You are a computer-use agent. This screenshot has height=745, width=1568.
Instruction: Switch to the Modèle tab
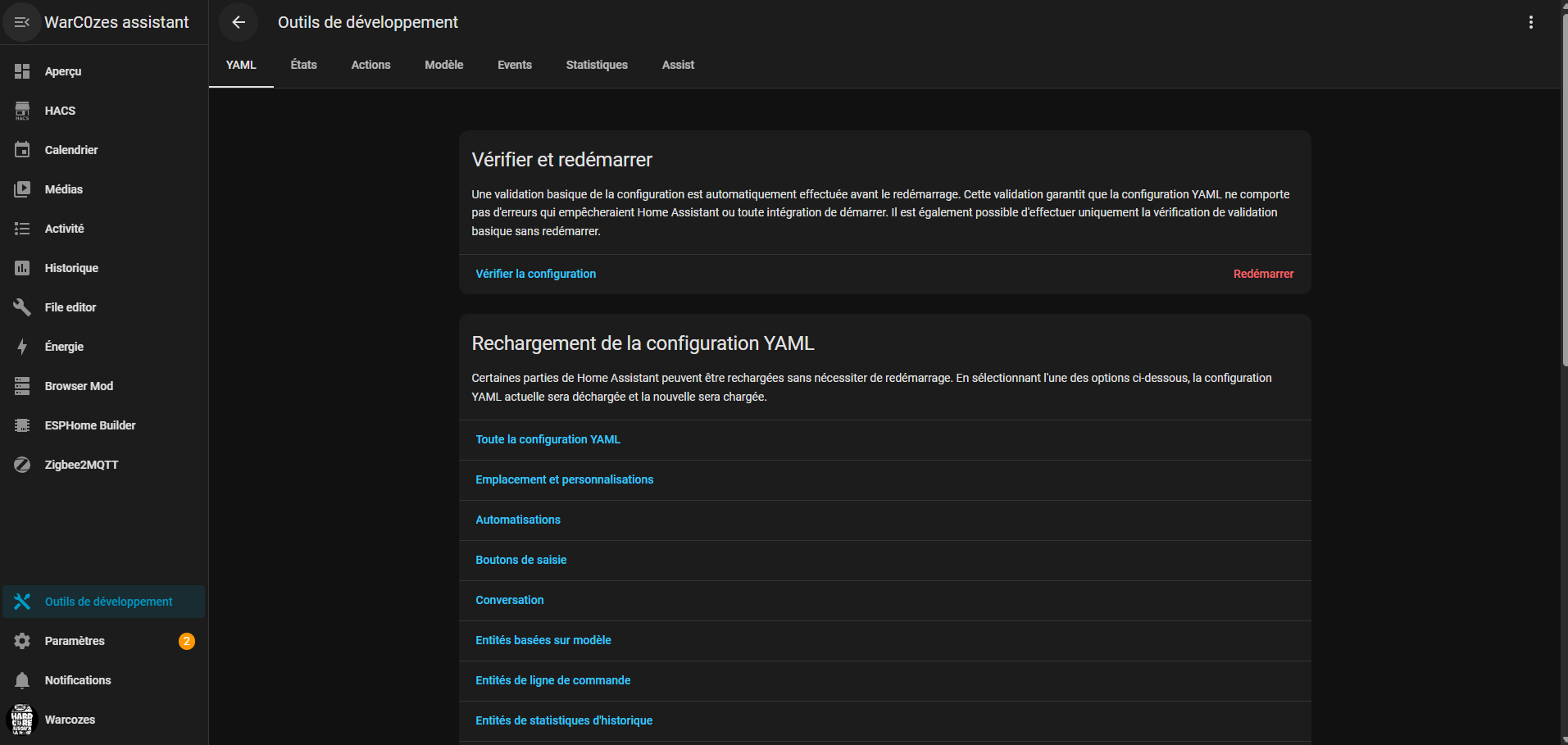pyautogui.click(x=443, y=65)
